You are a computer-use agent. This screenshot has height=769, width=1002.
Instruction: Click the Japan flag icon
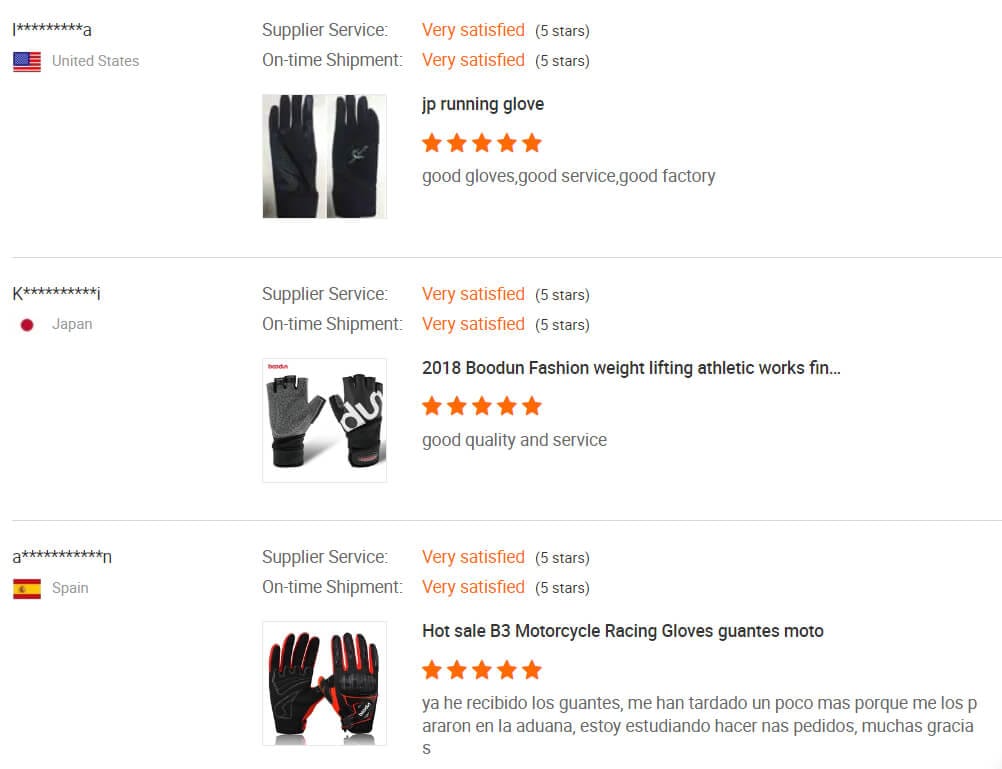[x=27, y=325]
